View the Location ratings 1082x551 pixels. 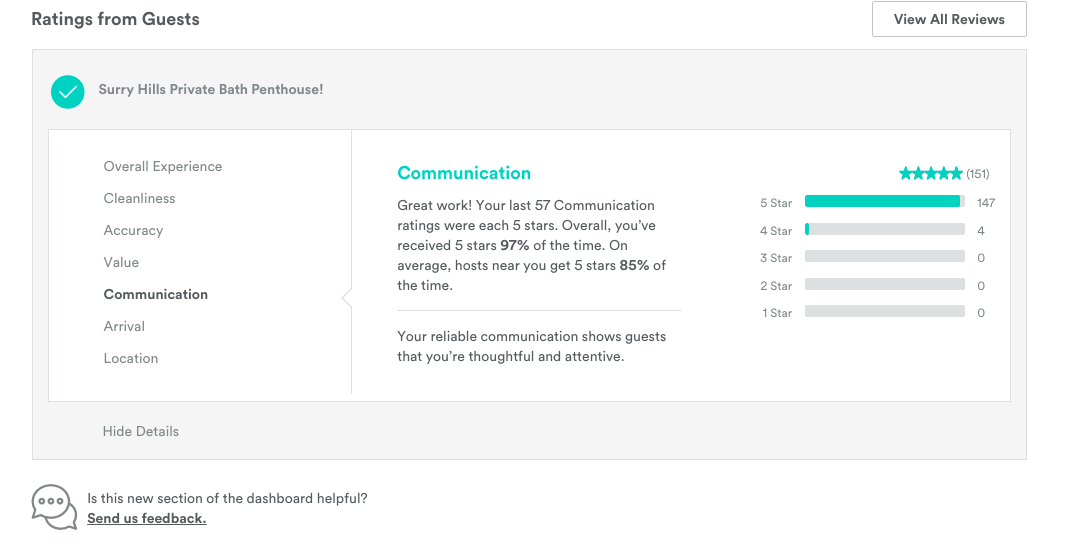coord(131,358)
